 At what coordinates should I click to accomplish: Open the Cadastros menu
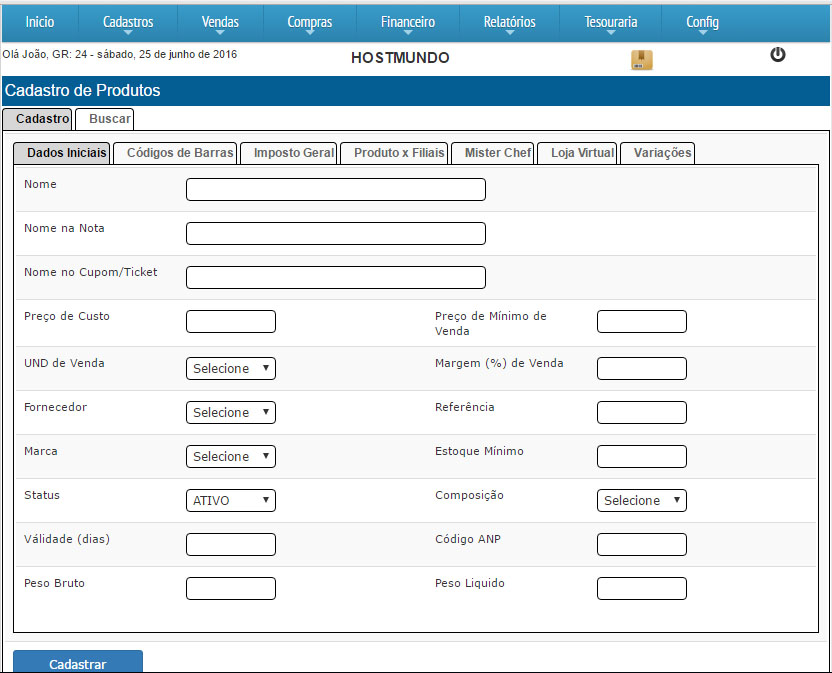coord(128,22)
